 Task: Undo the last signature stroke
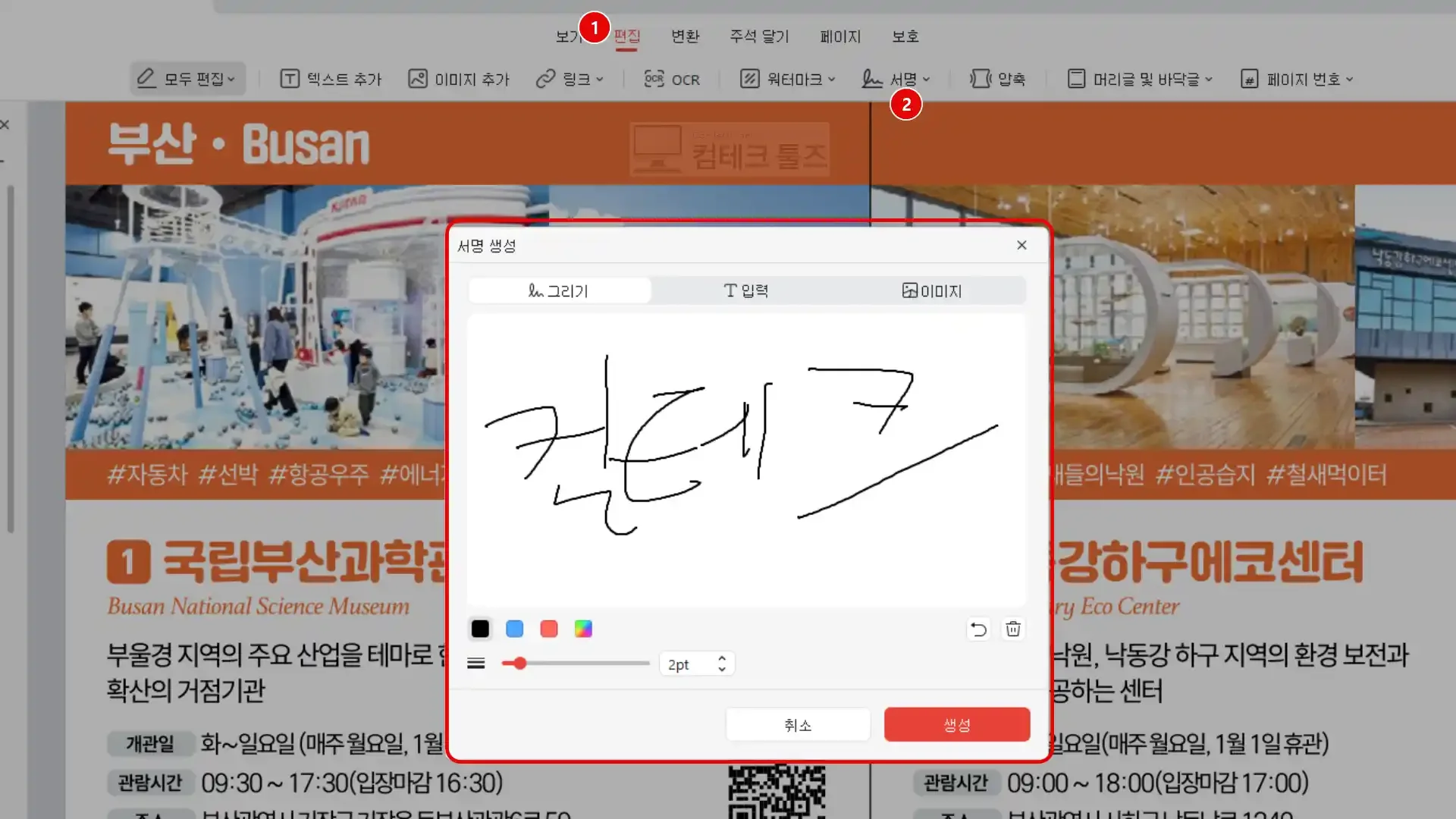tap(978, 629)
